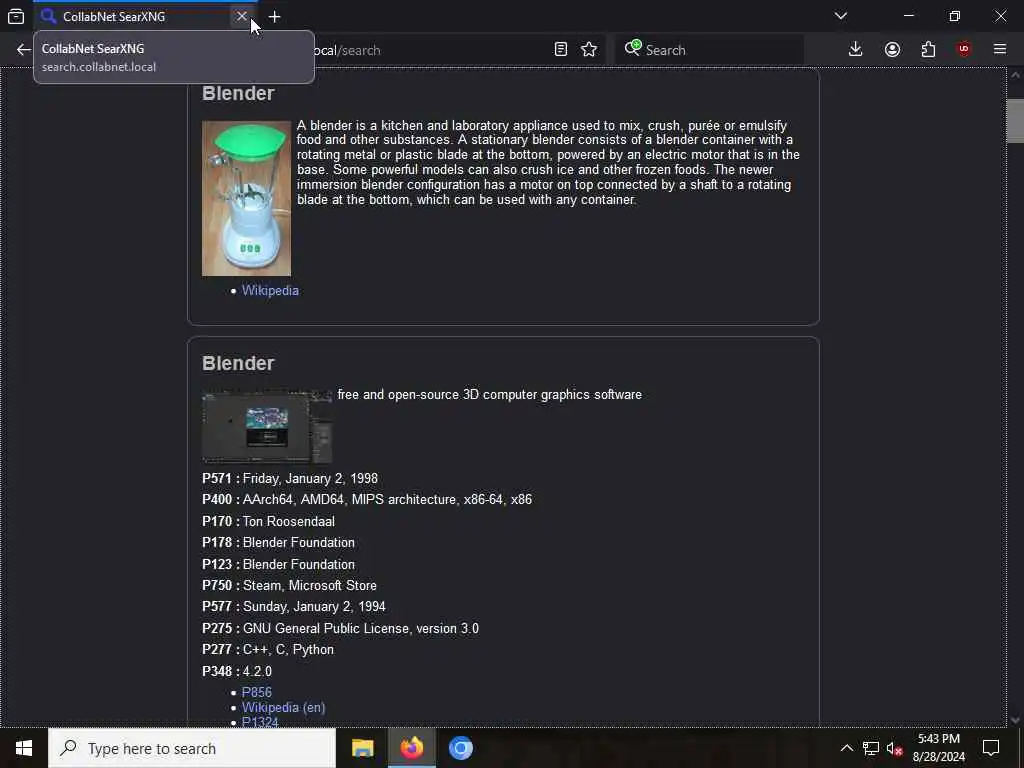This screenshot has width=1024, height=768.
Task: Open the network status tray icon
Action: [x=870, y=748]
